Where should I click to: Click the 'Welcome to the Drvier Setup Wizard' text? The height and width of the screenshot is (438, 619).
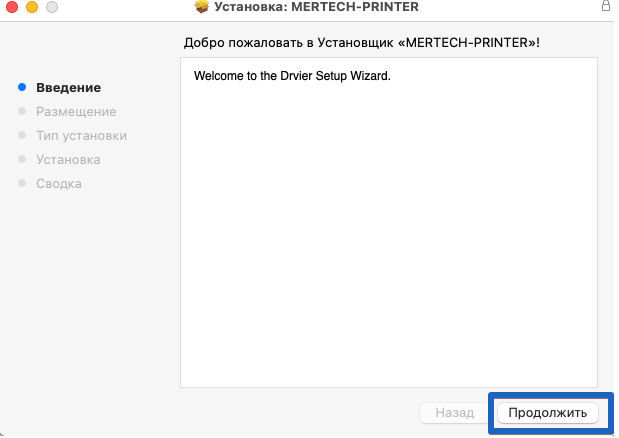tap(291, 76)
